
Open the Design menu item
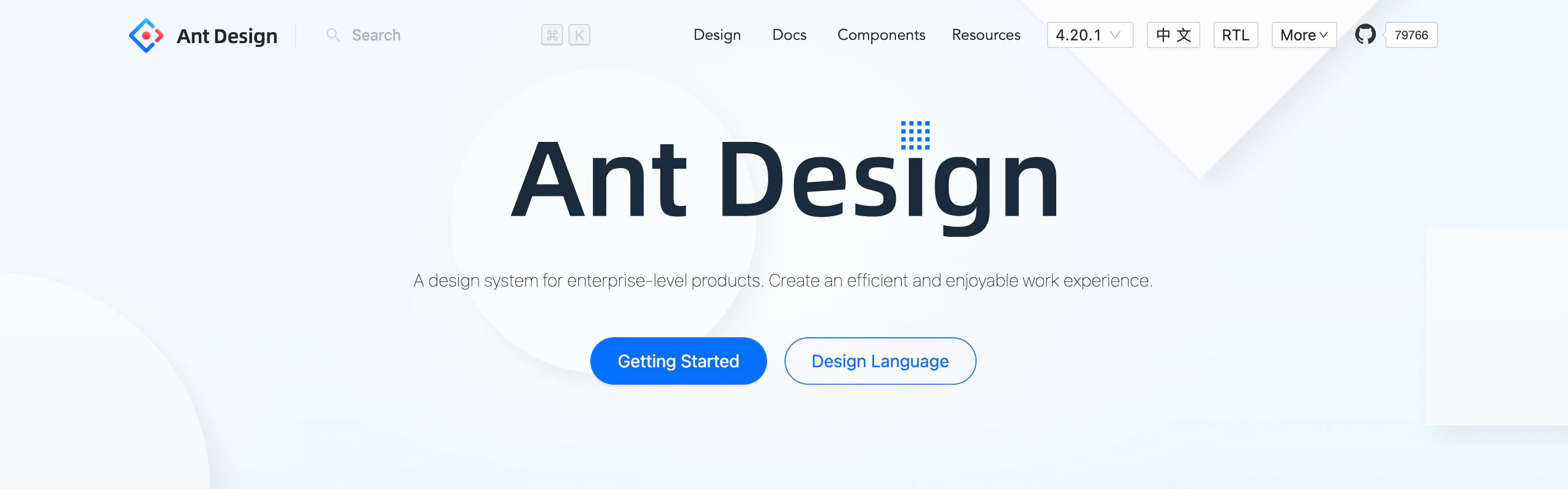[x=717, y=35]
